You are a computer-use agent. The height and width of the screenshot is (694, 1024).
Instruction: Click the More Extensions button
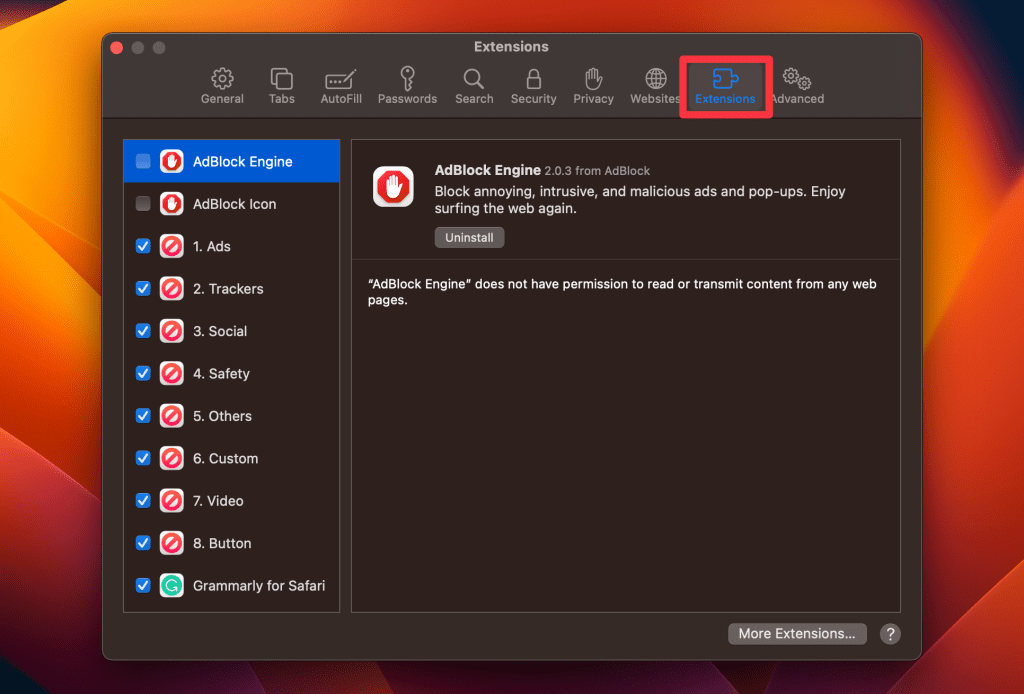click(x=796, y=633)
